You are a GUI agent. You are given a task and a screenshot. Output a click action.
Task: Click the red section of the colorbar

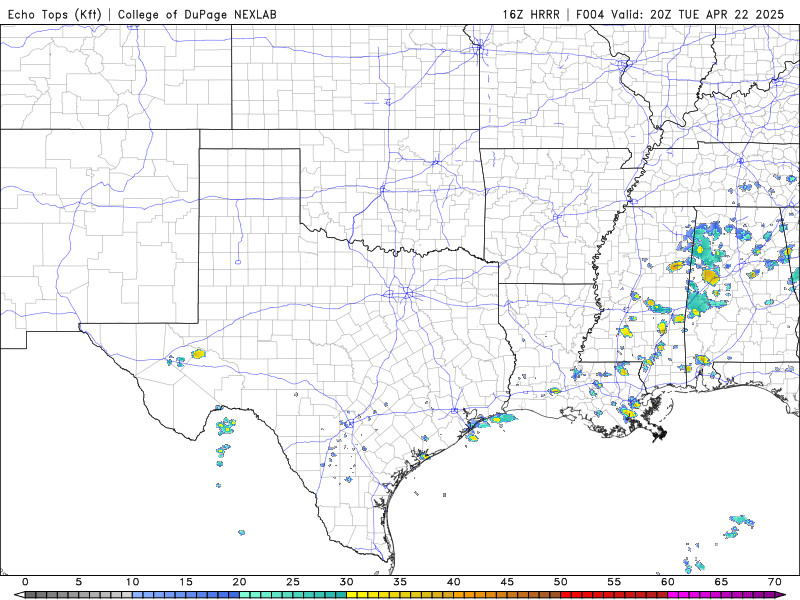614,595
